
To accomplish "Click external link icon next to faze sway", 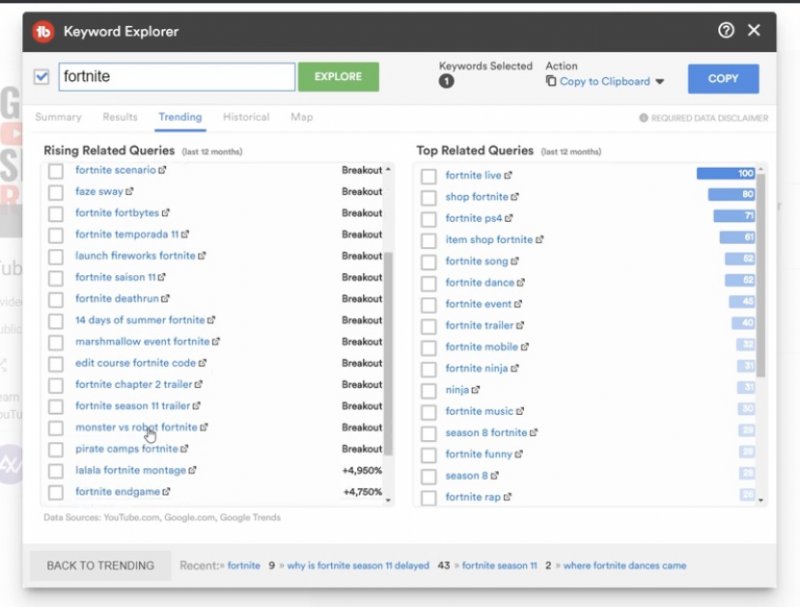I will (130, 191).
